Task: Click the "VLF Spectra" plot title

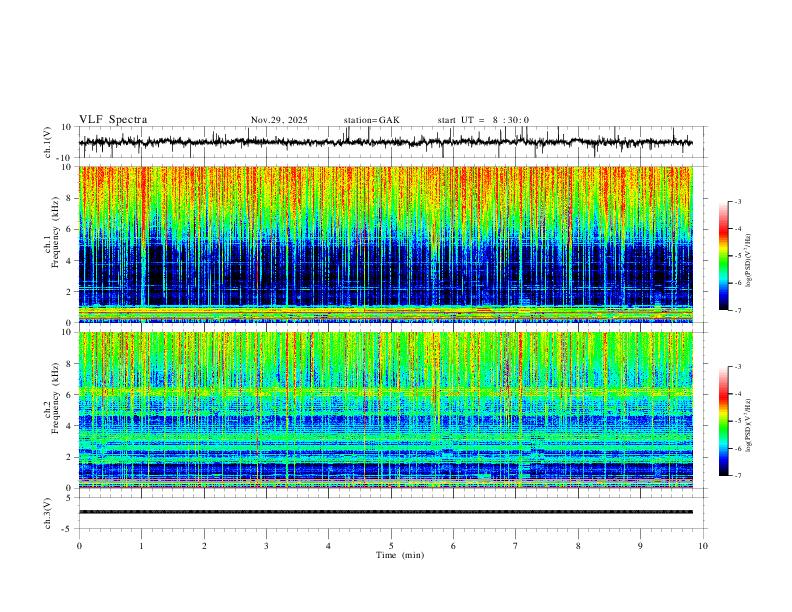Action: [x=113, y=120]
